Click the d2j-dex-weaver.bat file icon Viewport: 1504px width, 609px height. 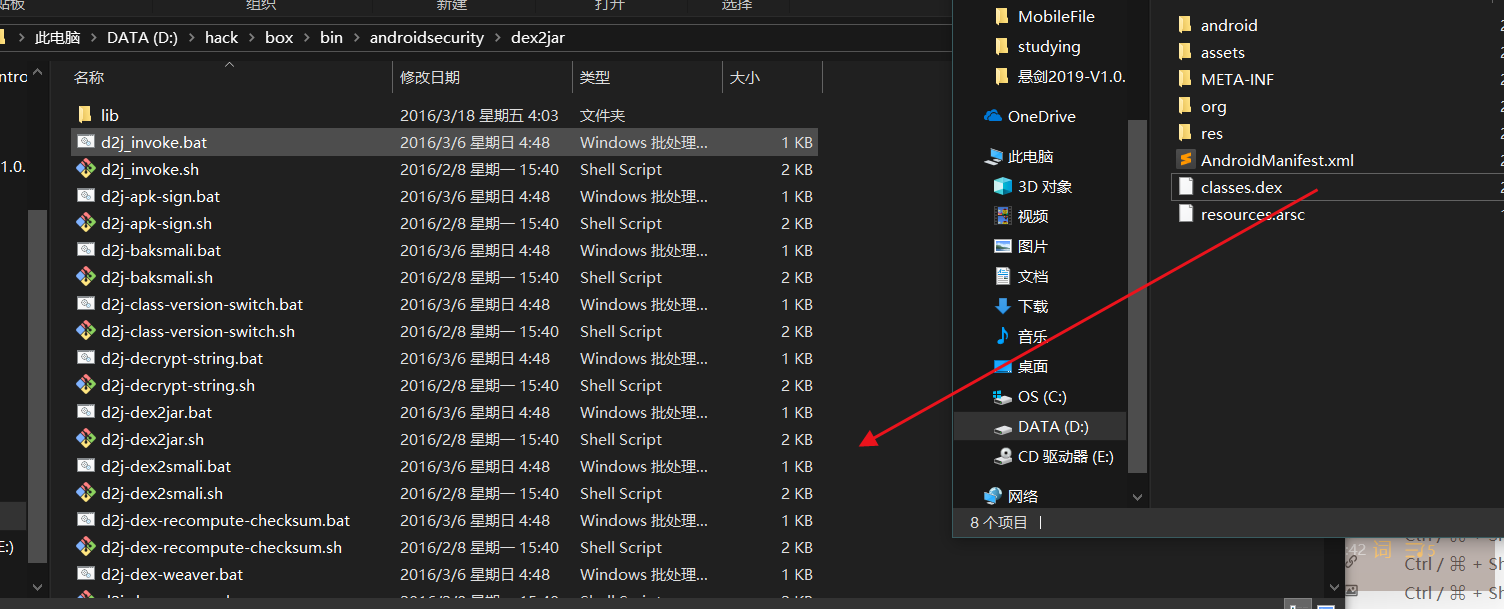(85, 574)
